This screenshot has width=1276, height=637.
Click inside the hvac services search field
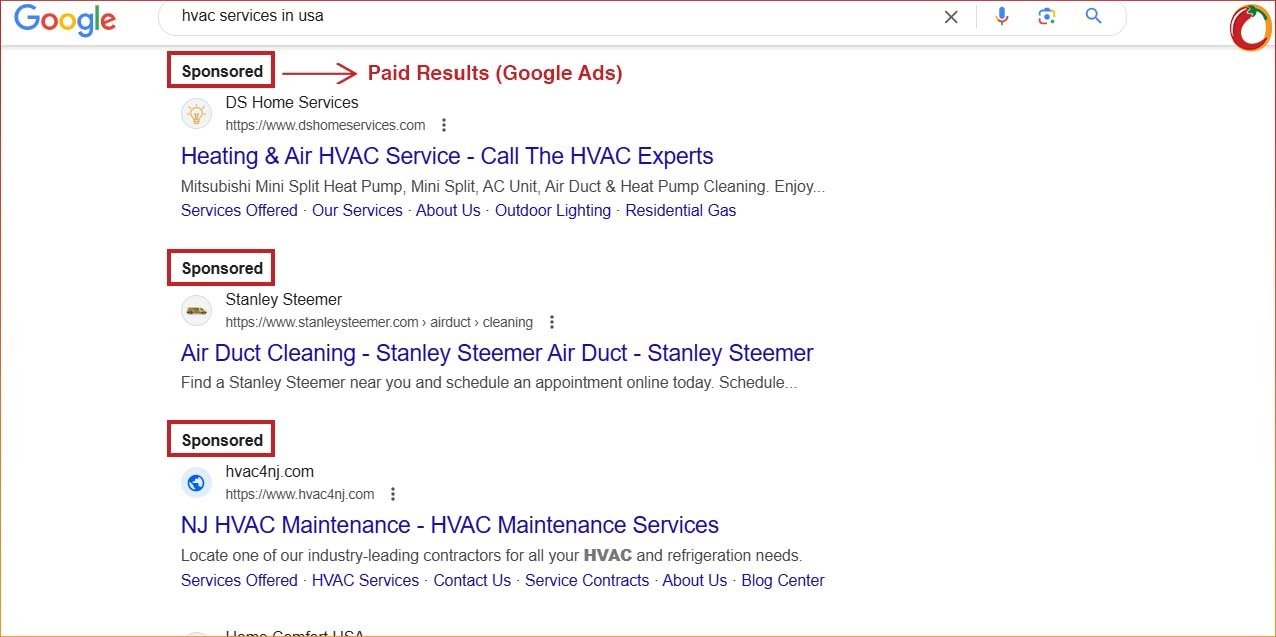coord(550,16)
